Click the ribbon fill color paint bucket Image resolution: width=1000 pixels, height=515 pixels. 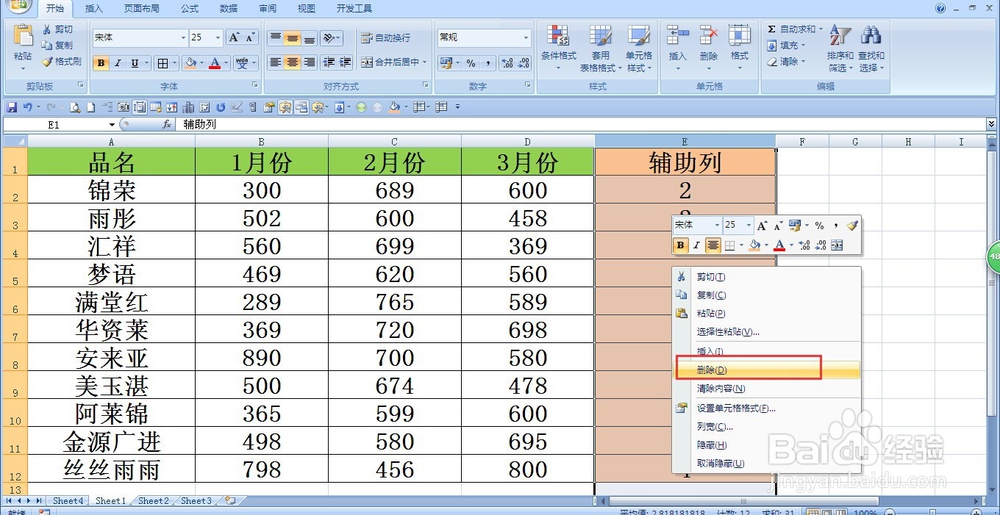[189, 63]
